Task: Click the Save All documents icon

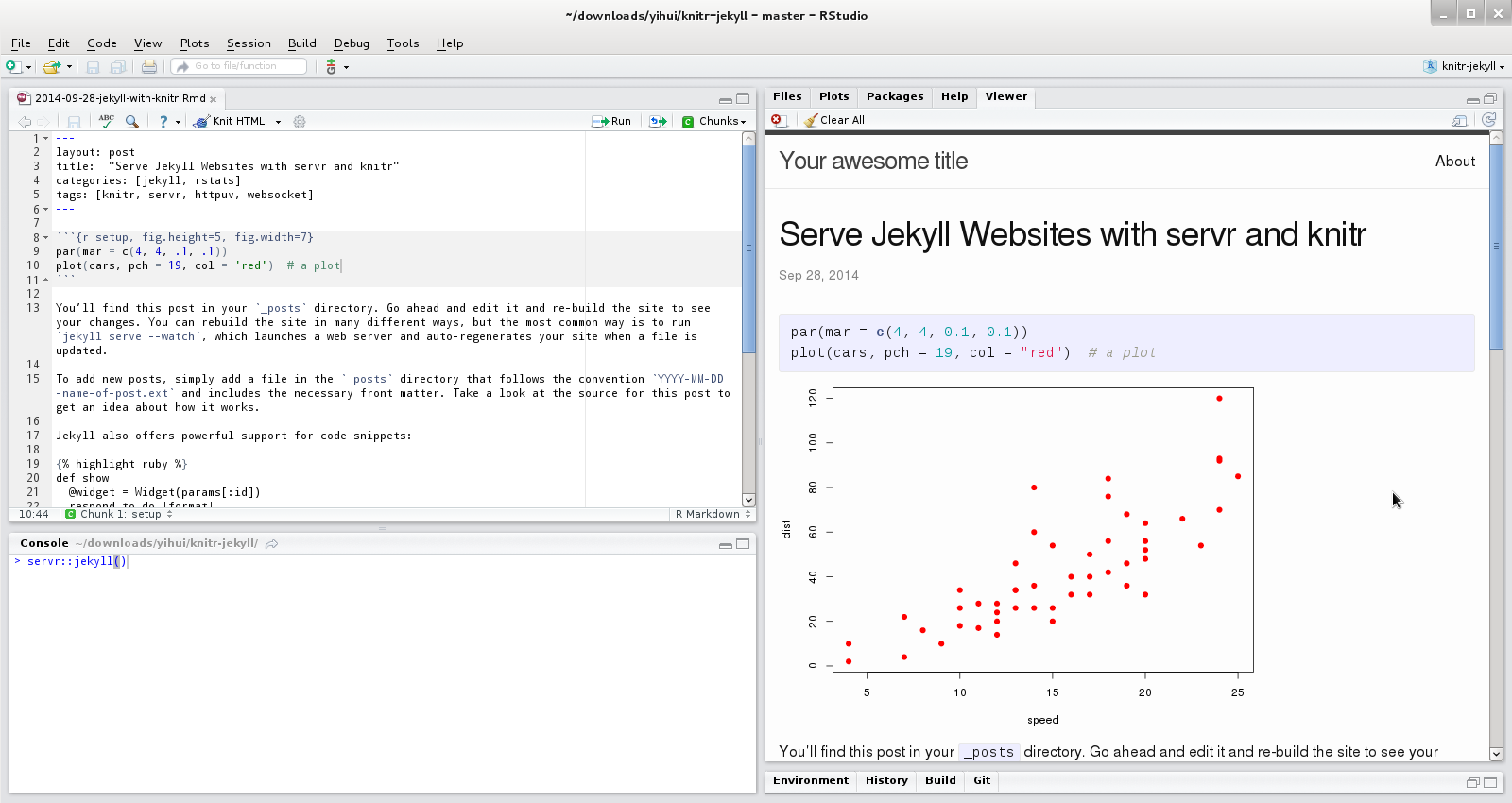Action: (x=118, y=66)
